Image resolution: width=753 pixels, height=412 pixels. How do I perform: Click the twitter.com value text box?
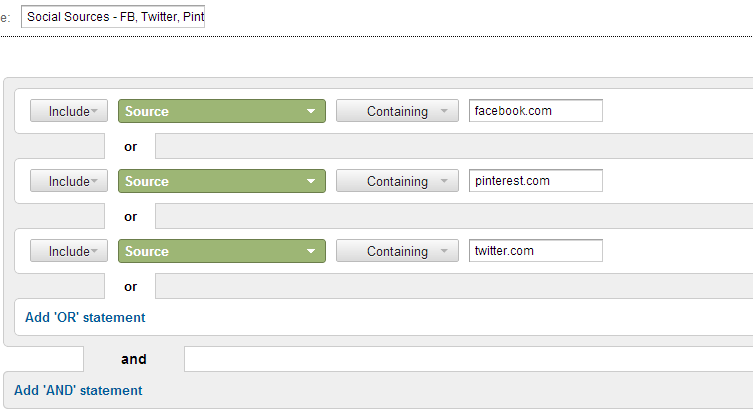(x=535, y=251)
